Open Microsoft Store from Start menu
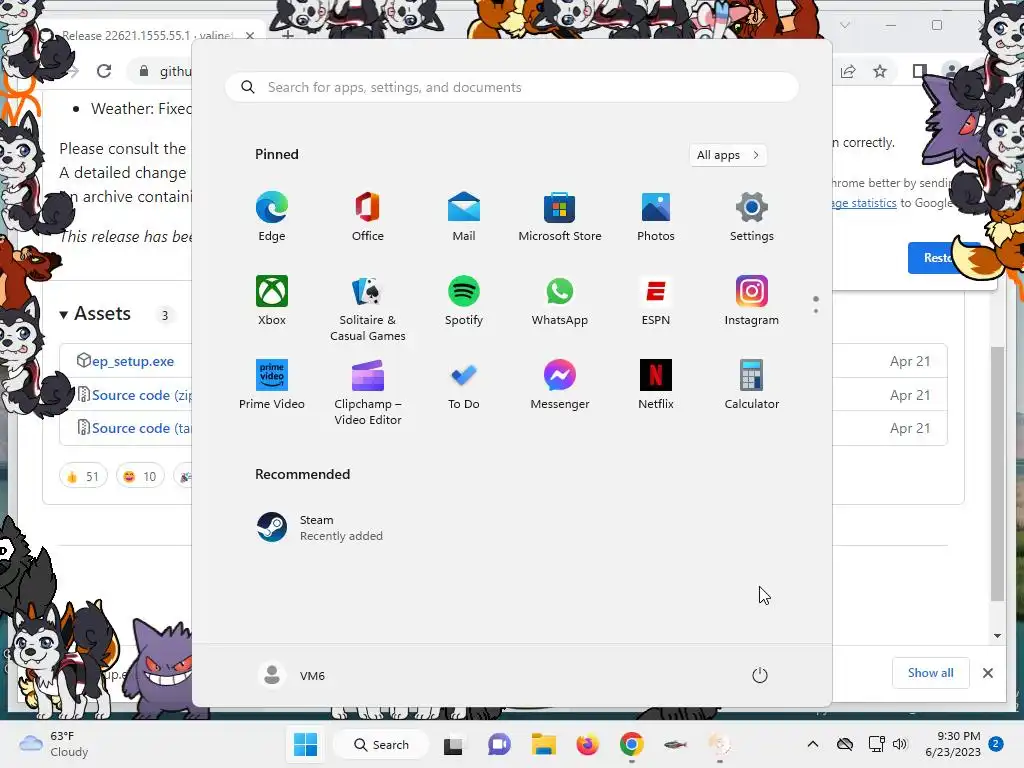The image size is (1024, 768). 560,217
